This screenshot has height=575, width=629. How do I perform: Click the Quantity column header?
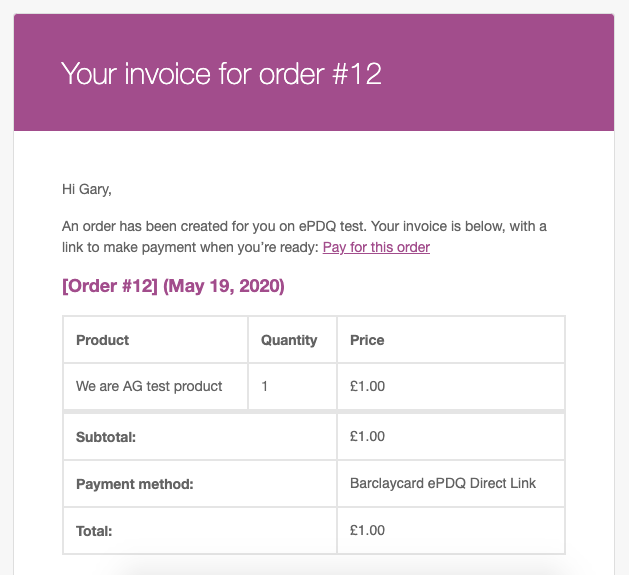289,340
